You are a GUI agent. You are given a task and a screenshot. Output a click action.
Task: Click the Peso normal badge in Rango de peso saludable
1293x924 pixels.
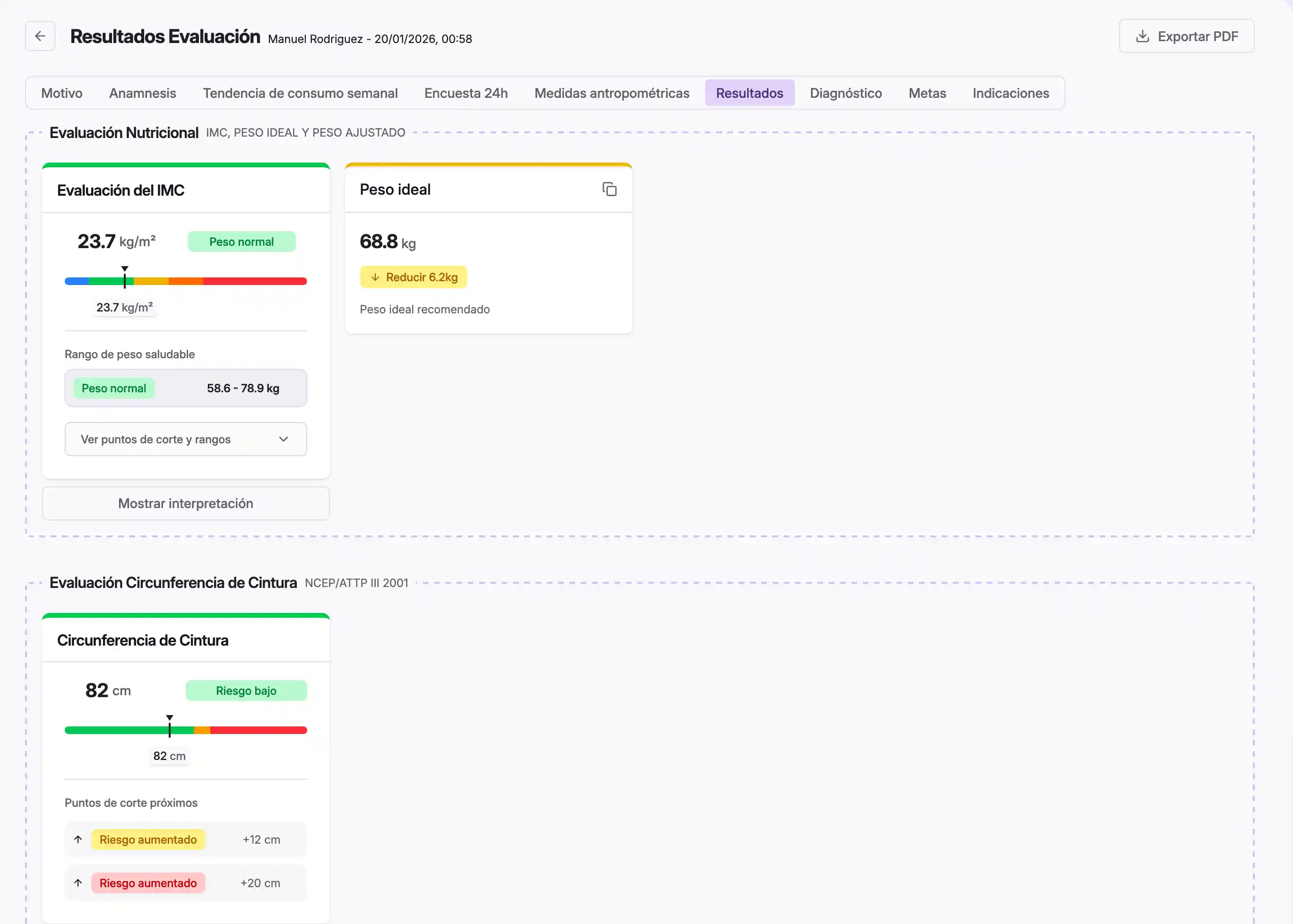tap(114, 388)
